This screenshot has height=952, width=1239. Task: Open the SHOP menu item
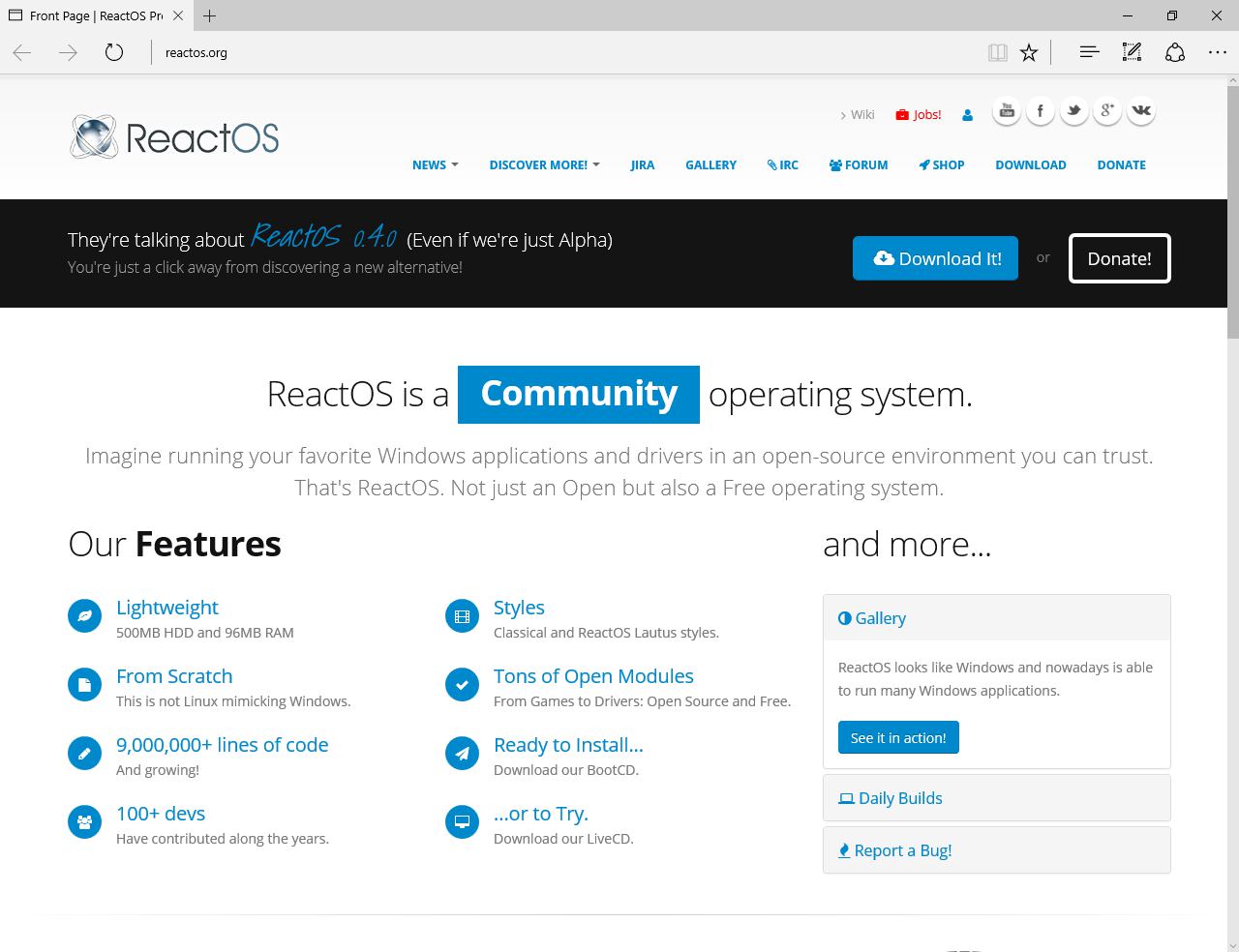click(942, 164)
